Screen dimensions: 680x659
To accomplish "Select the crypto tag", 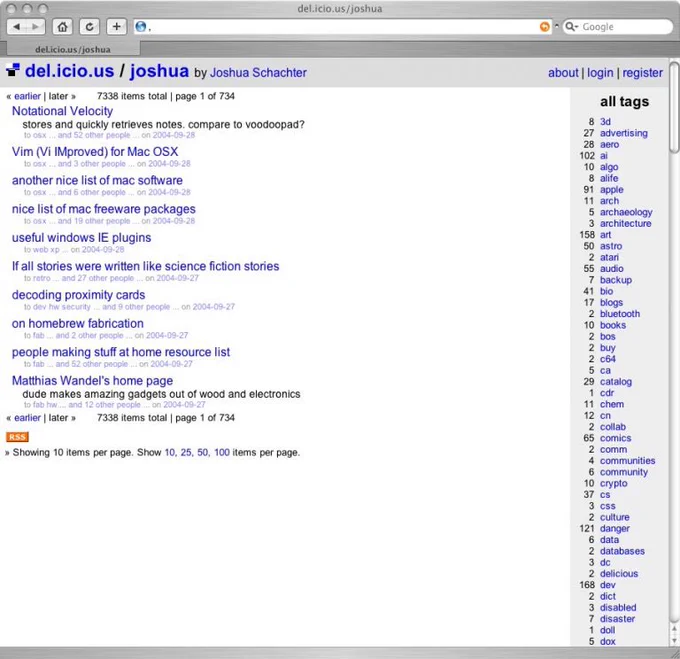I will [x=614, y=483].
